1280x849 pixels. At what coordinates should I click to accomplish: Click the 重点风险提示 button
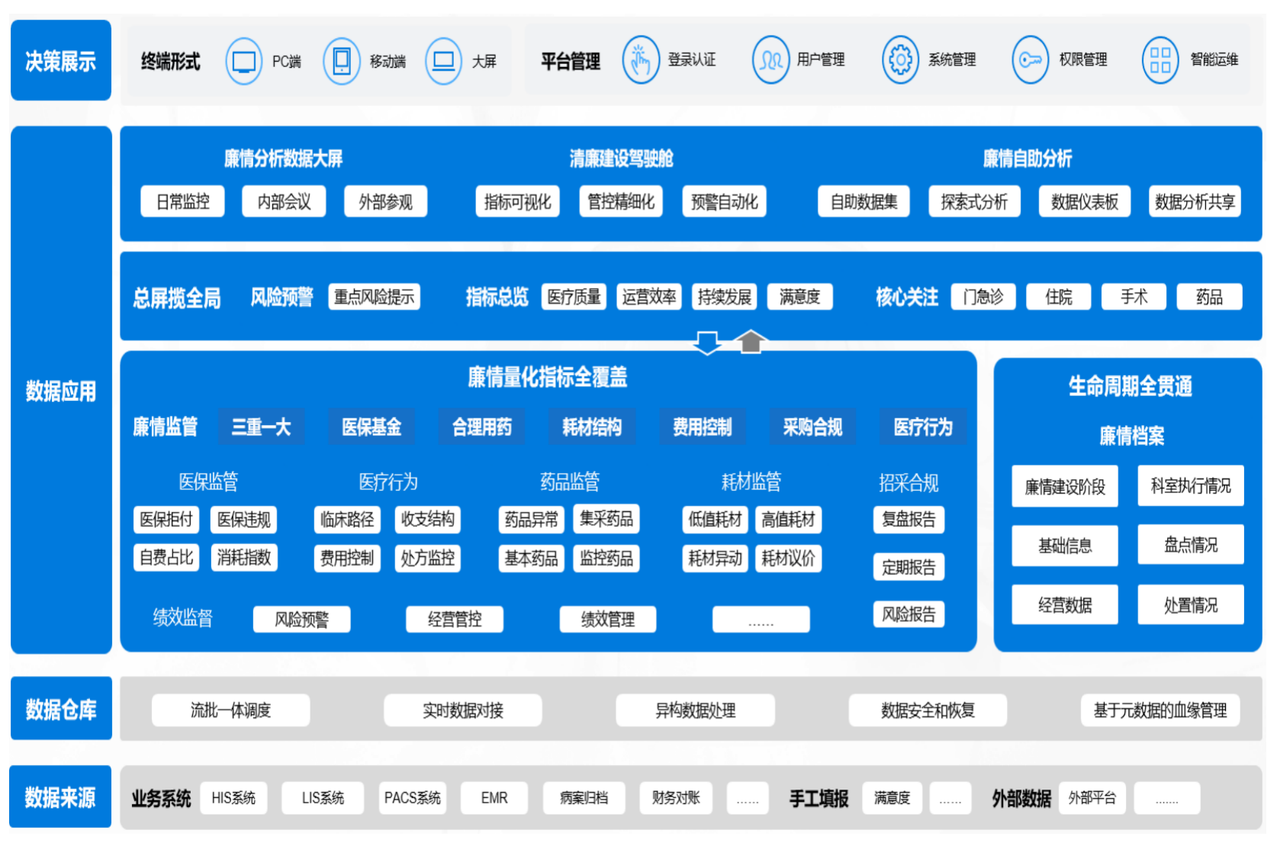pos(374,297)
